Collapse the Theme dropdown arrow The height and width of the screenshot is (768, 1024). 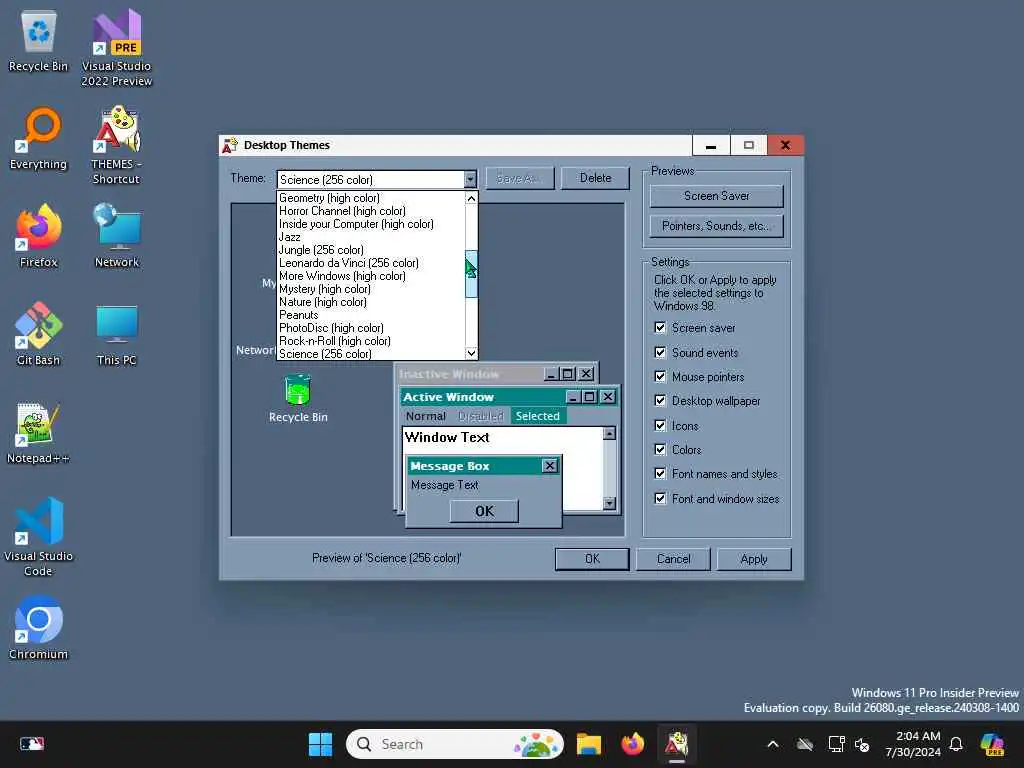point(470,179)
